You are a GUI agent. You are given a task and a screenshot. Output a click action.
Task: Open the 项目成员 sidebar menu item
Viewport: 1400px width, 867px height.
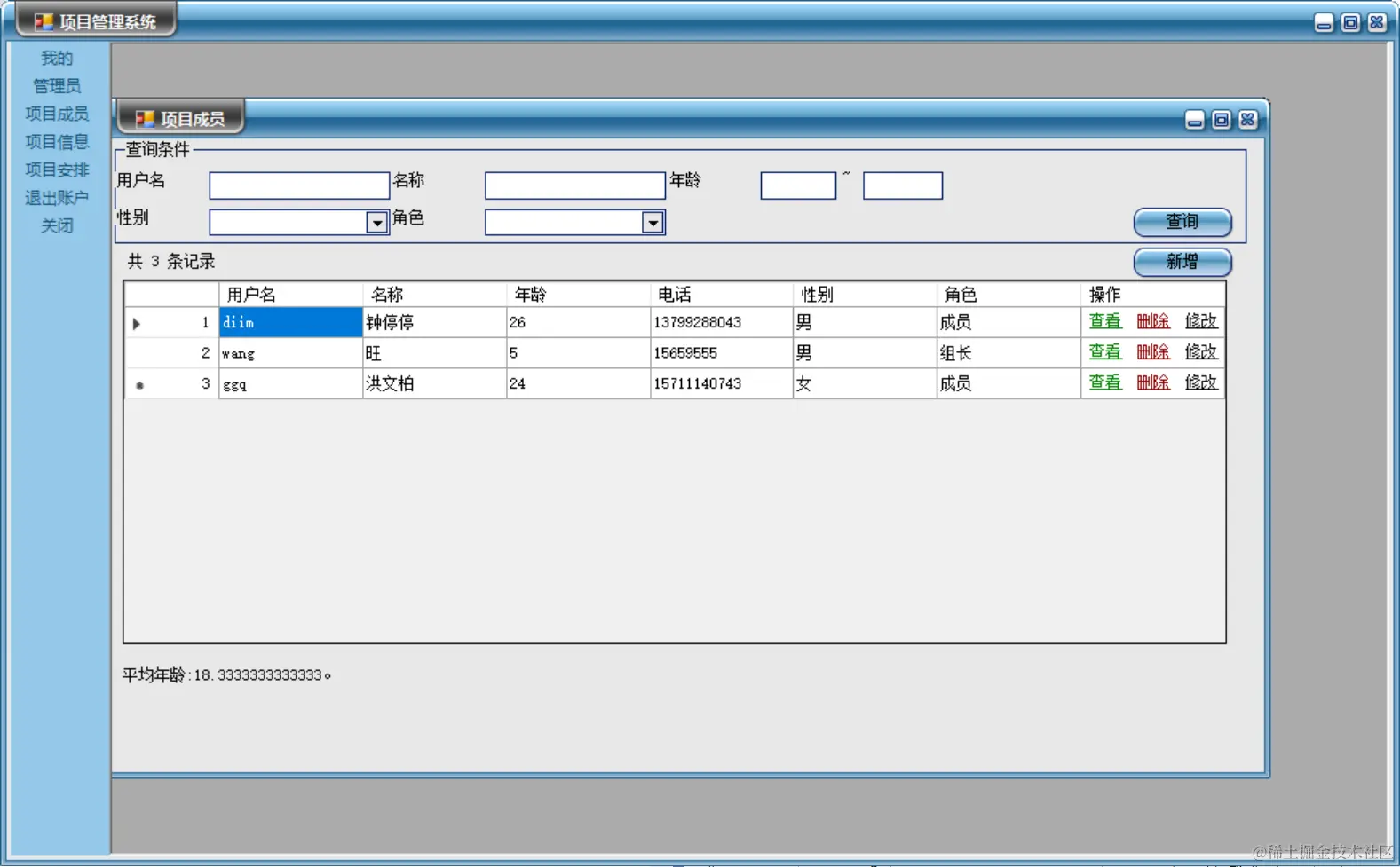(57, 114)
